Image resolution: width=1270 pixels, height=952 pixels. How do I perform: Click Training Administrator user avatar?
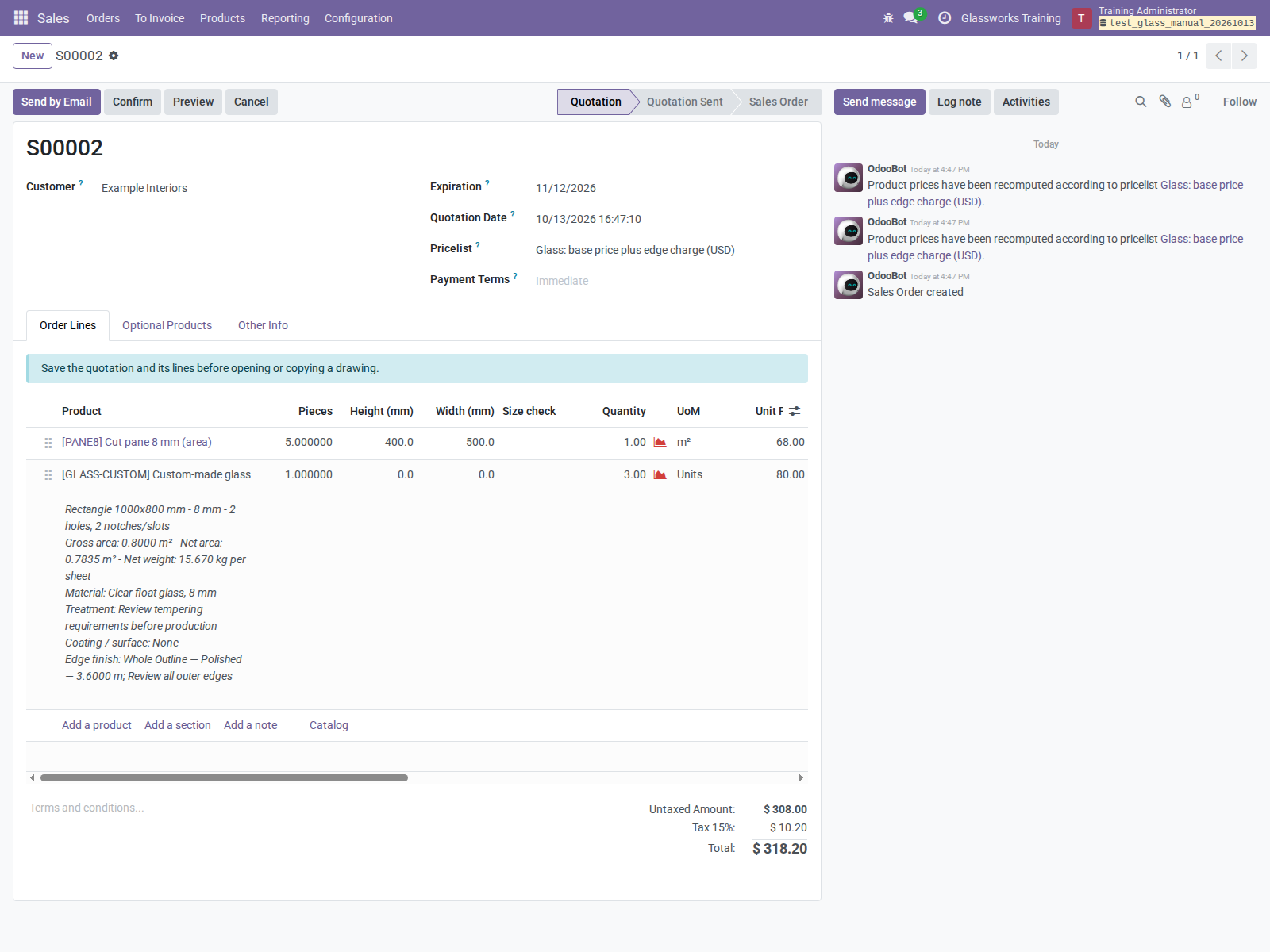click(x=1081, y=17)
